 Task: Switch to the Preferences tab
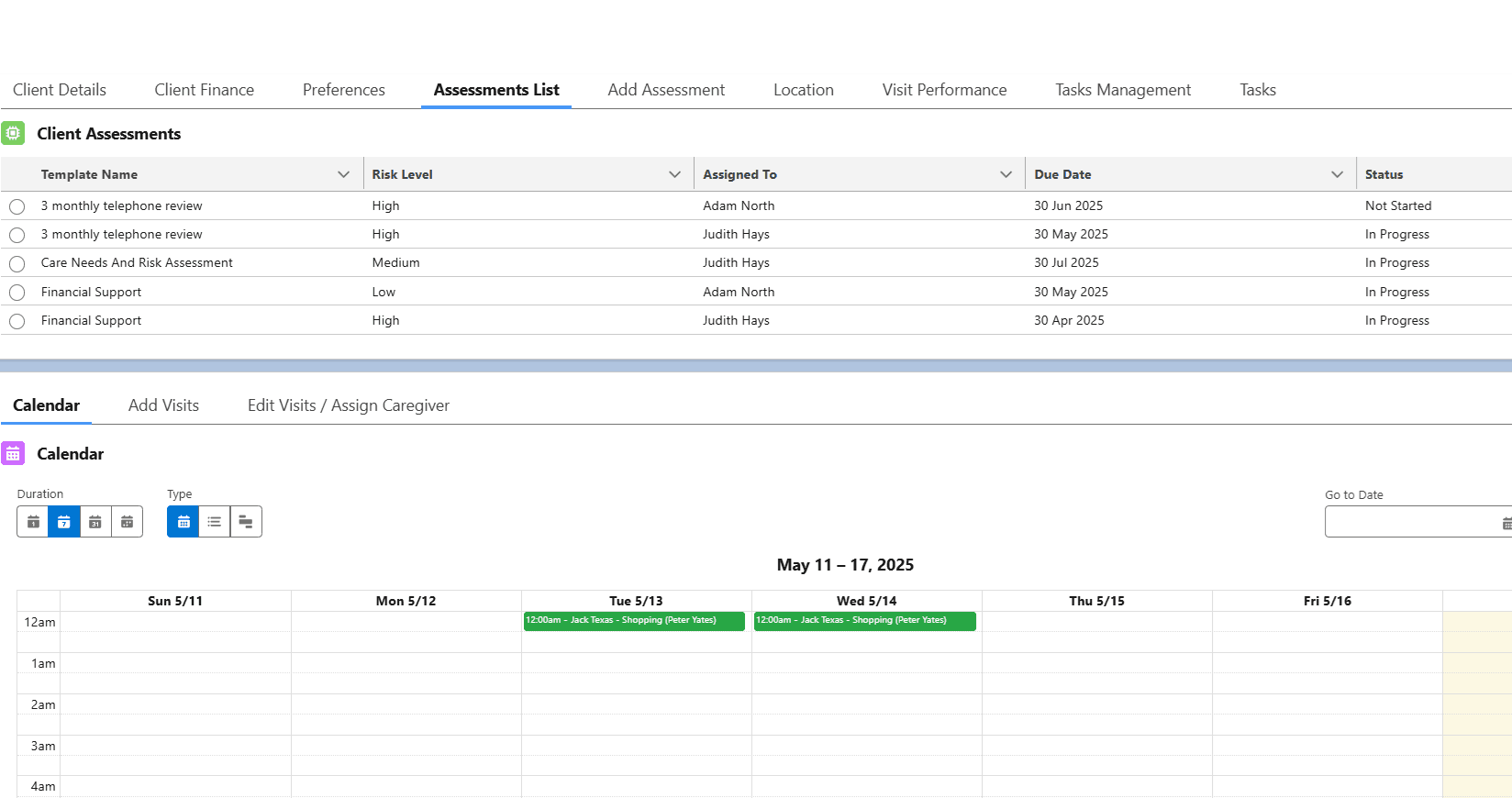point(344,90)
